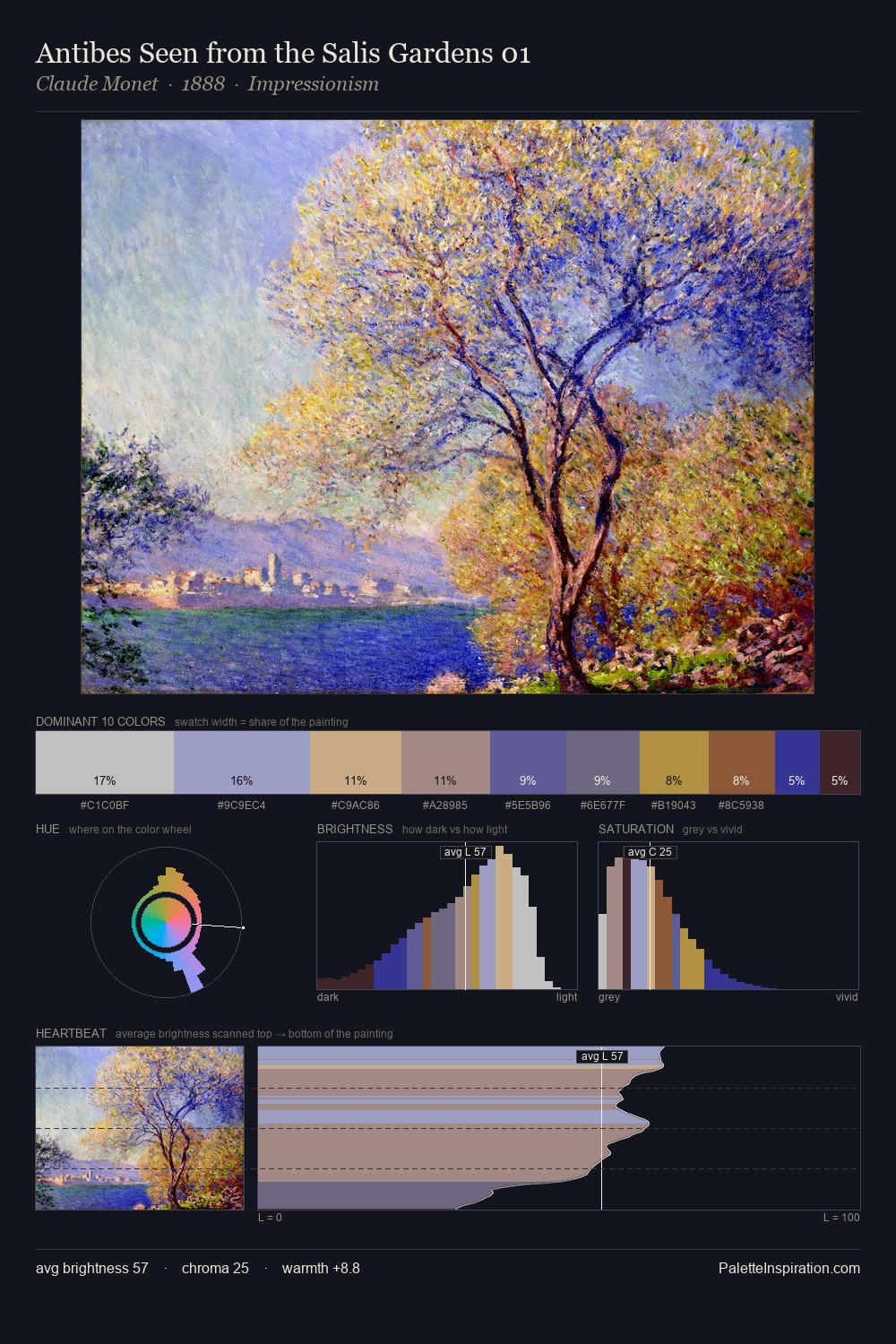
Task: Click the 'L = 100' axis label
Action: [x=841, y=1218]
